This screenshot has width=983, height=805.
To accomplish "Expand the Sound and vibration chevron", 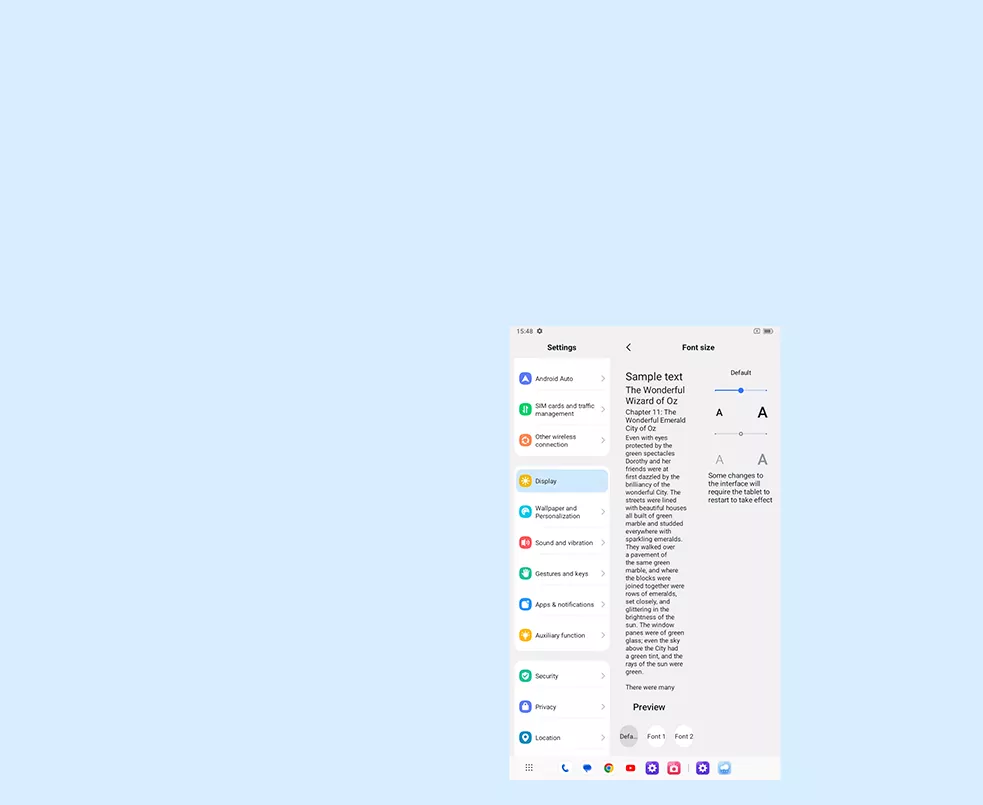I will click(603, 543).
